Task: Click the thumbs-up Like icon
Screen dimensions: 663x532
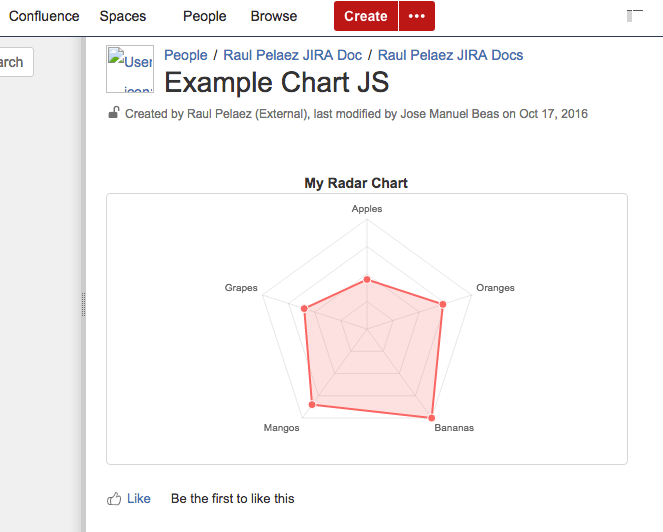Action: [114, 498]
